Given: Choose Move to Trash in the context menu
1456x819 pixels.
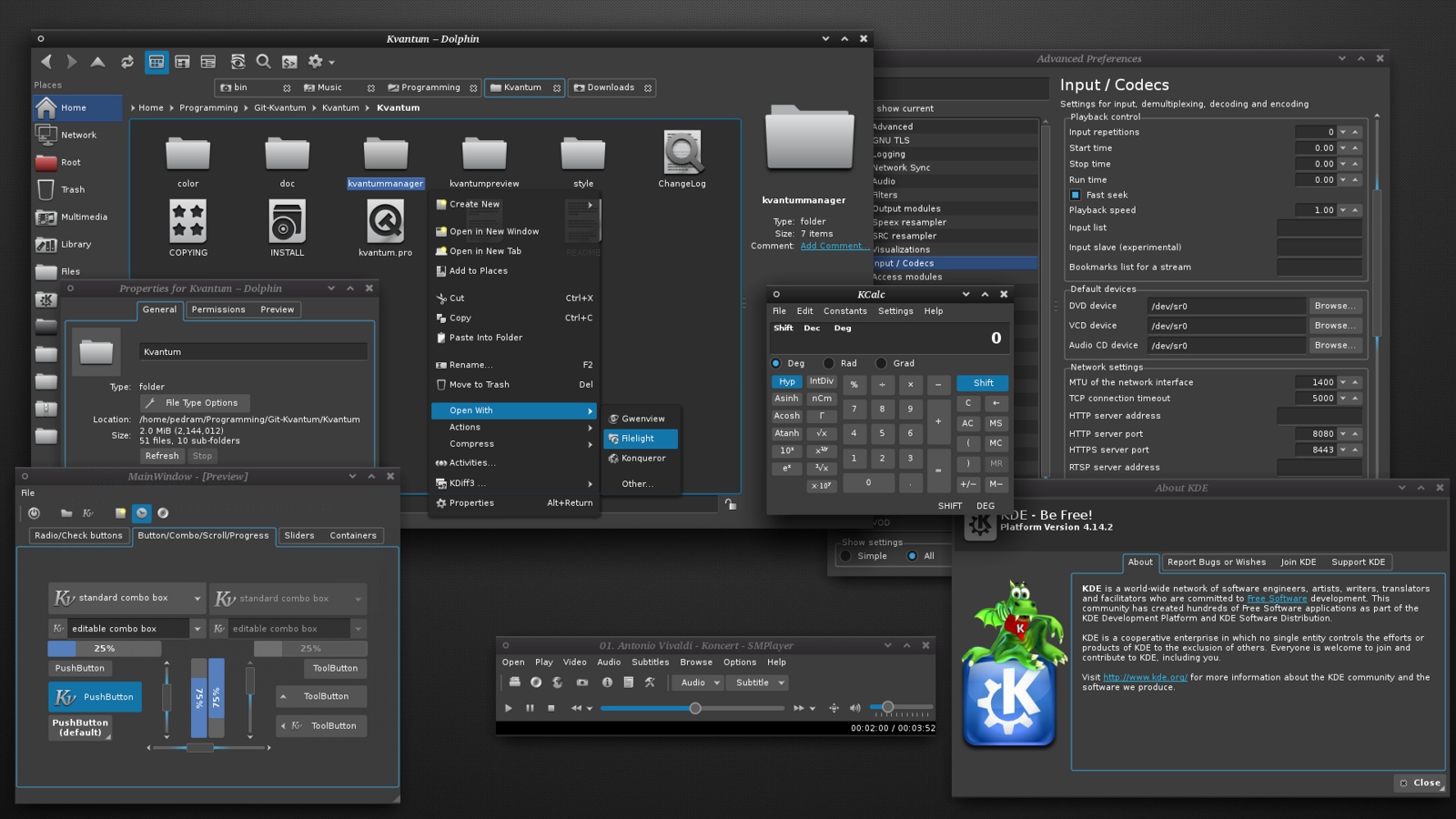Looking at the screenshot, I should 515,385.
